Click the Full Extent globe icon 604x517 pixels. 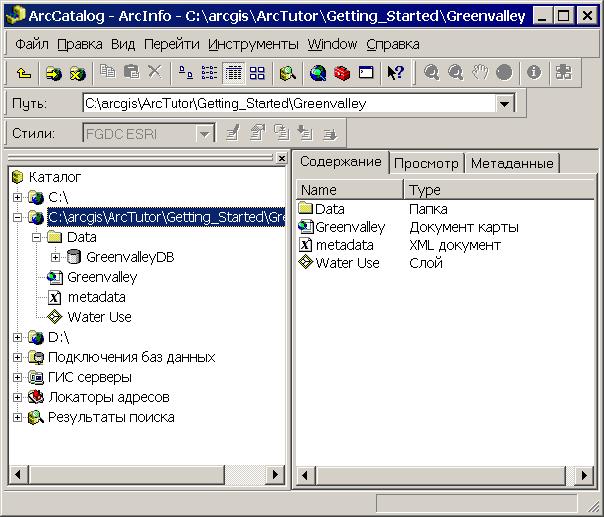click(504, 72)
